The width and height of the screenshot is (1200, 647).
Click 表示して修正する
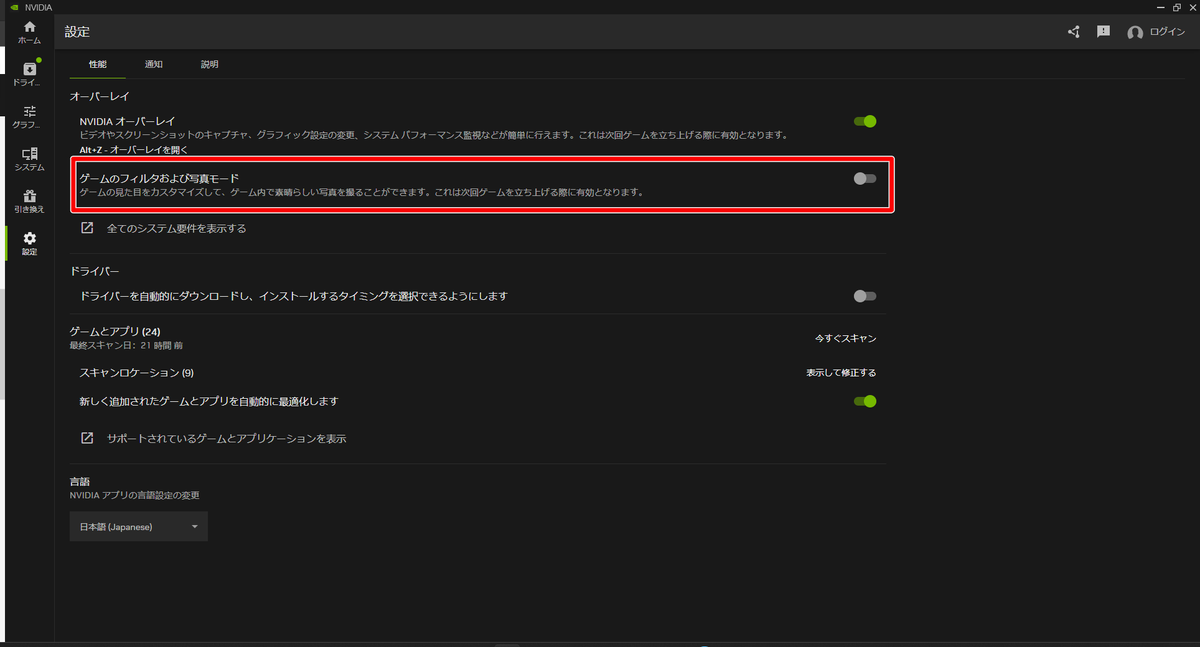[x=841, y=373]
